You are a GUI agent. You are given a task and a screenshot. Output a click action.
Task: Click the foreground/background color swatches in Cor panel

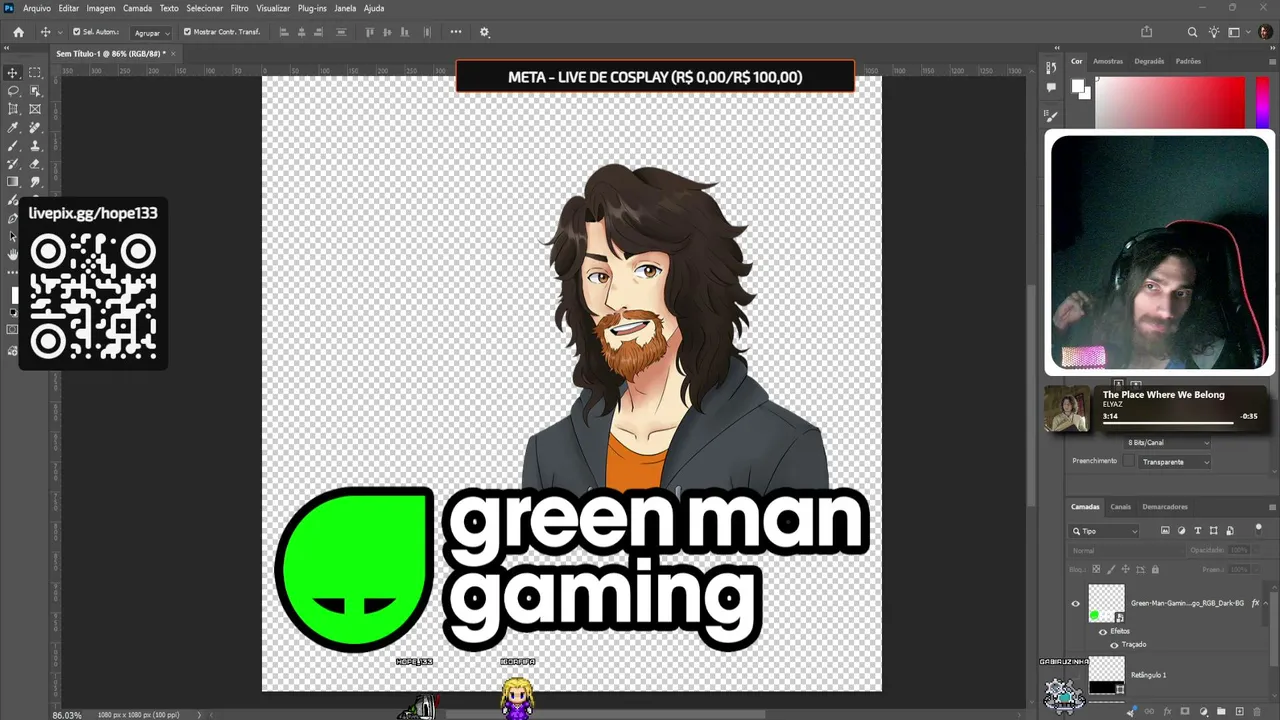(1081, 89)
